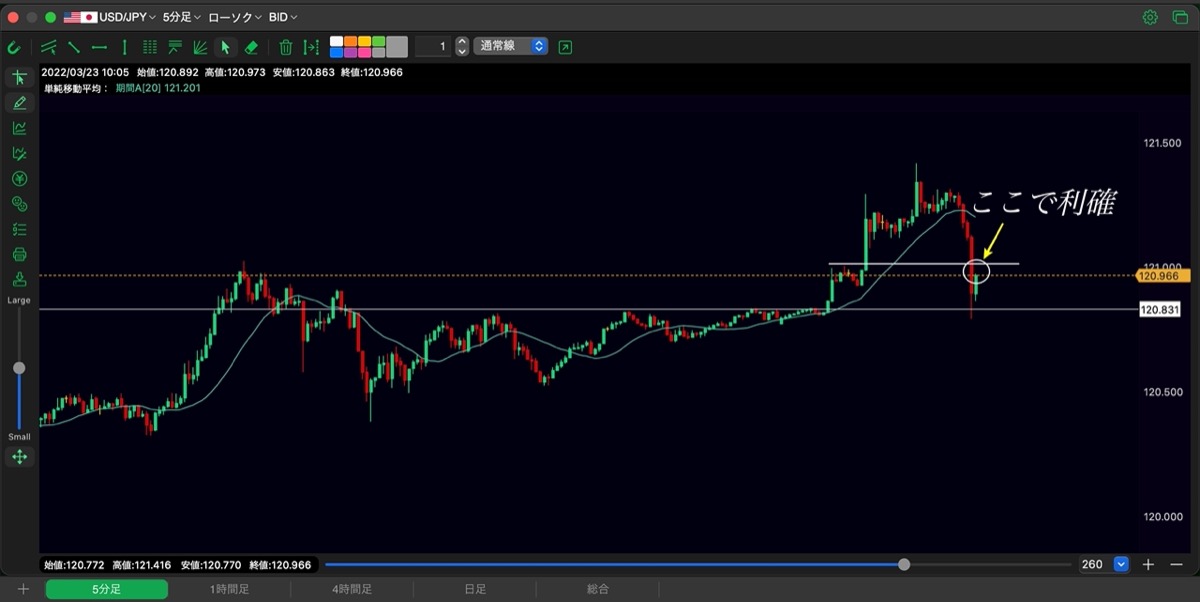The height and width of the screenshot is (602, 1200).
Task: Toggle the crosshair cursor in the left sidebar
Action: pos(19,78)
